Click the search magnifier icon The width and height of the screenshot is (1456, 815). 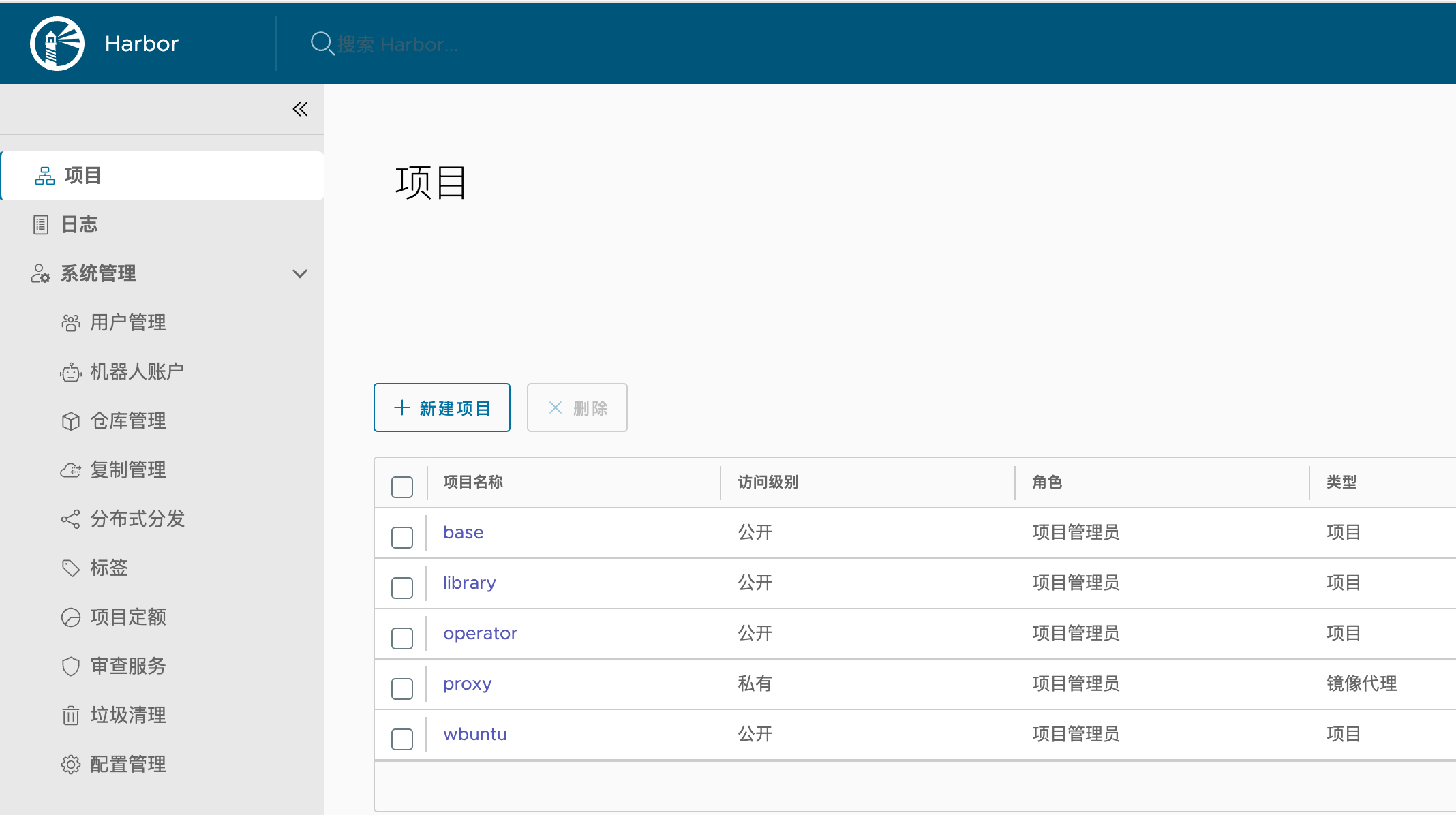[321, 44]
